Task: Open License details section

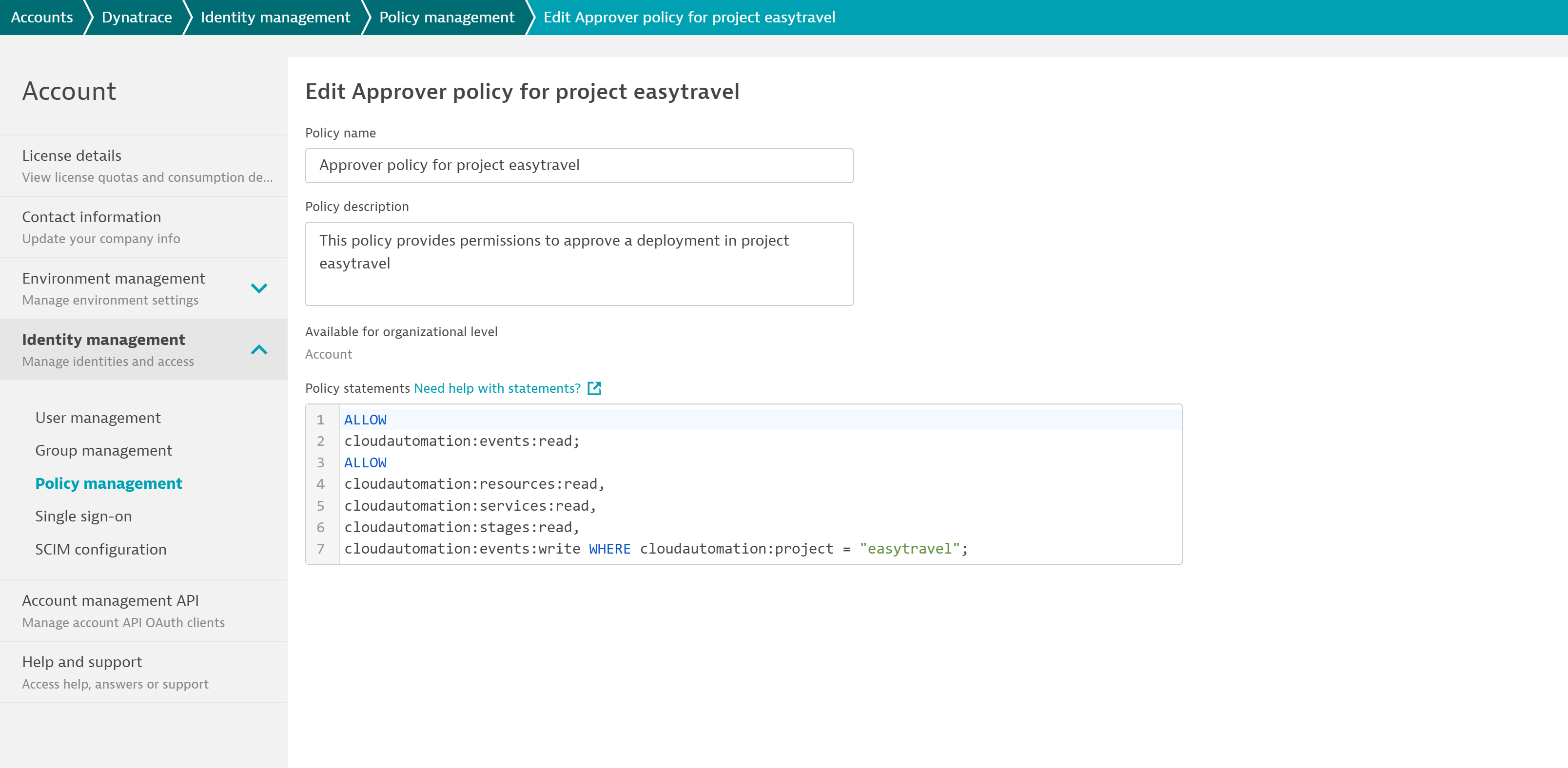Action: tap(144, 166)
